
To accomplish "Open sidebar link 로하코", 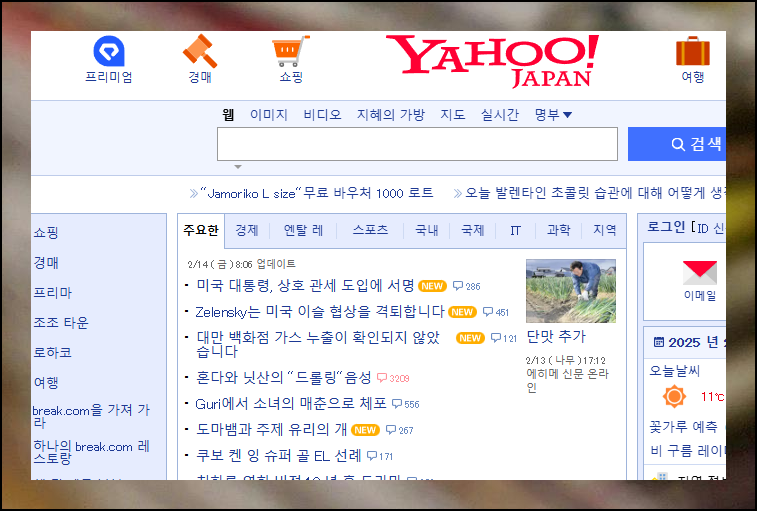I will click(53, 353).
